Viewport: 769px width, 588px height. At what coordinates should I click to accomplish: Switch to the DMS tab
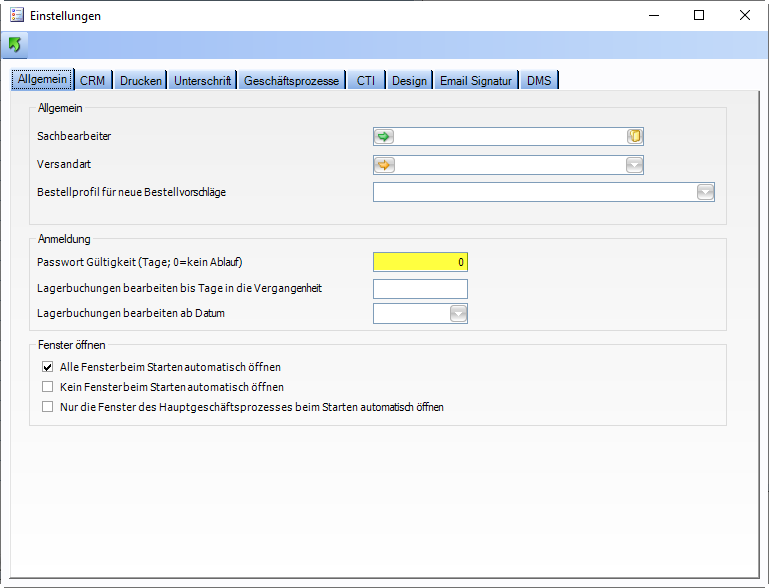pos(540,81)
